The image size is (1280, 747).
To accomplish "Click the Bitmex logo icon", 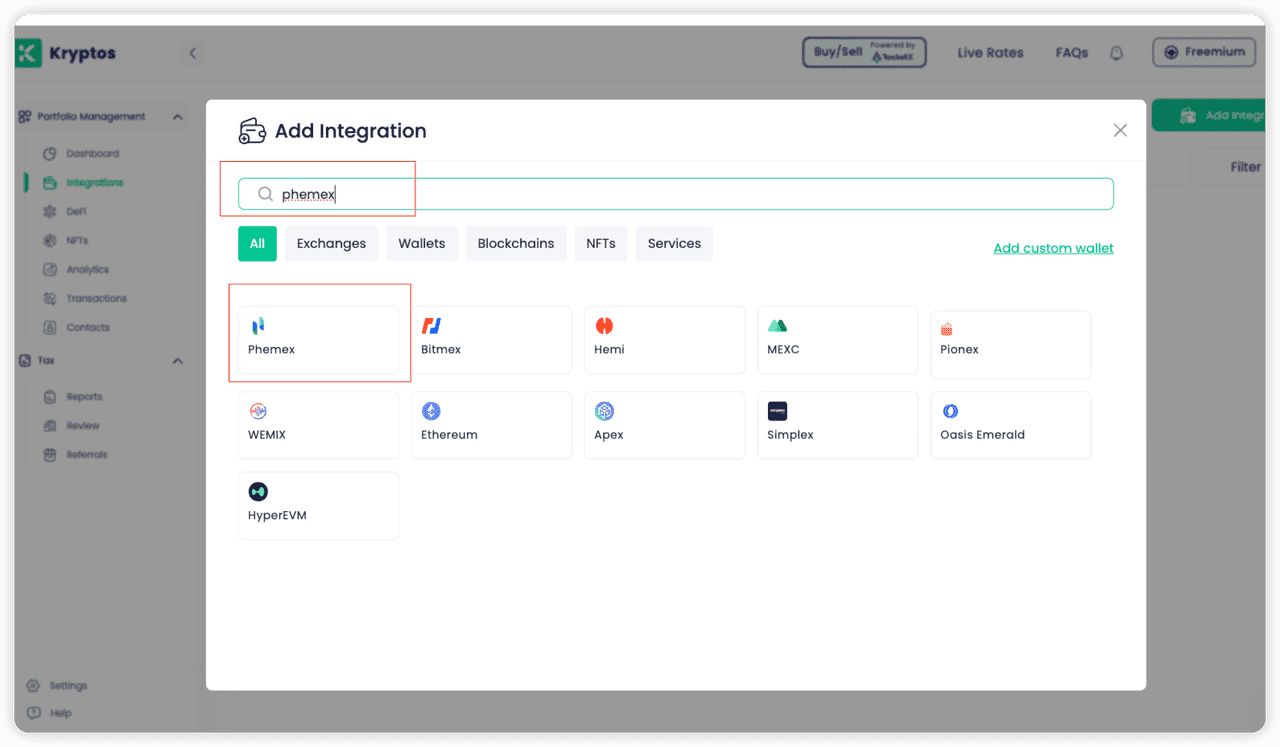I will click(x=431, y=325).
